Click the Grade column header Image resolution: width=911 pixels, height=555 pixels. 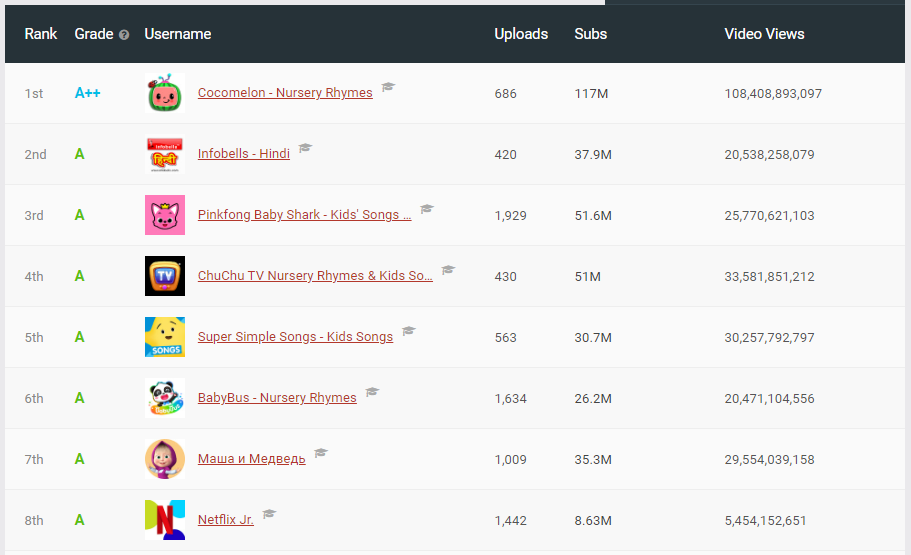point(94,34)
